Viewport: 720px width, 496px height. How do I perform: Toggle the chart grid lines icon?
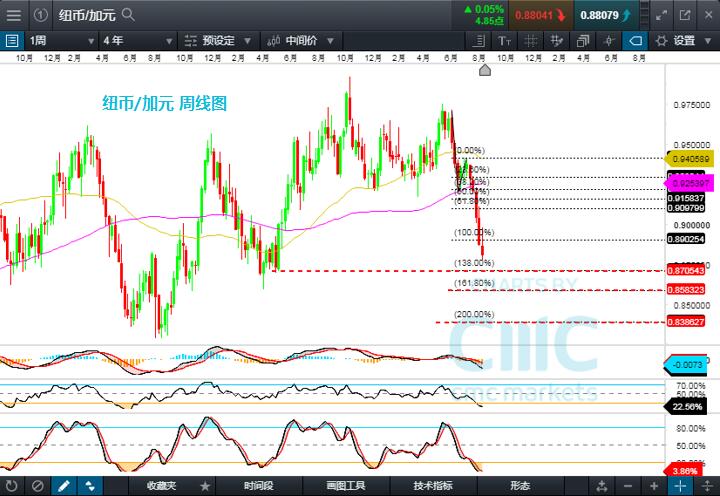pos(531,41)
